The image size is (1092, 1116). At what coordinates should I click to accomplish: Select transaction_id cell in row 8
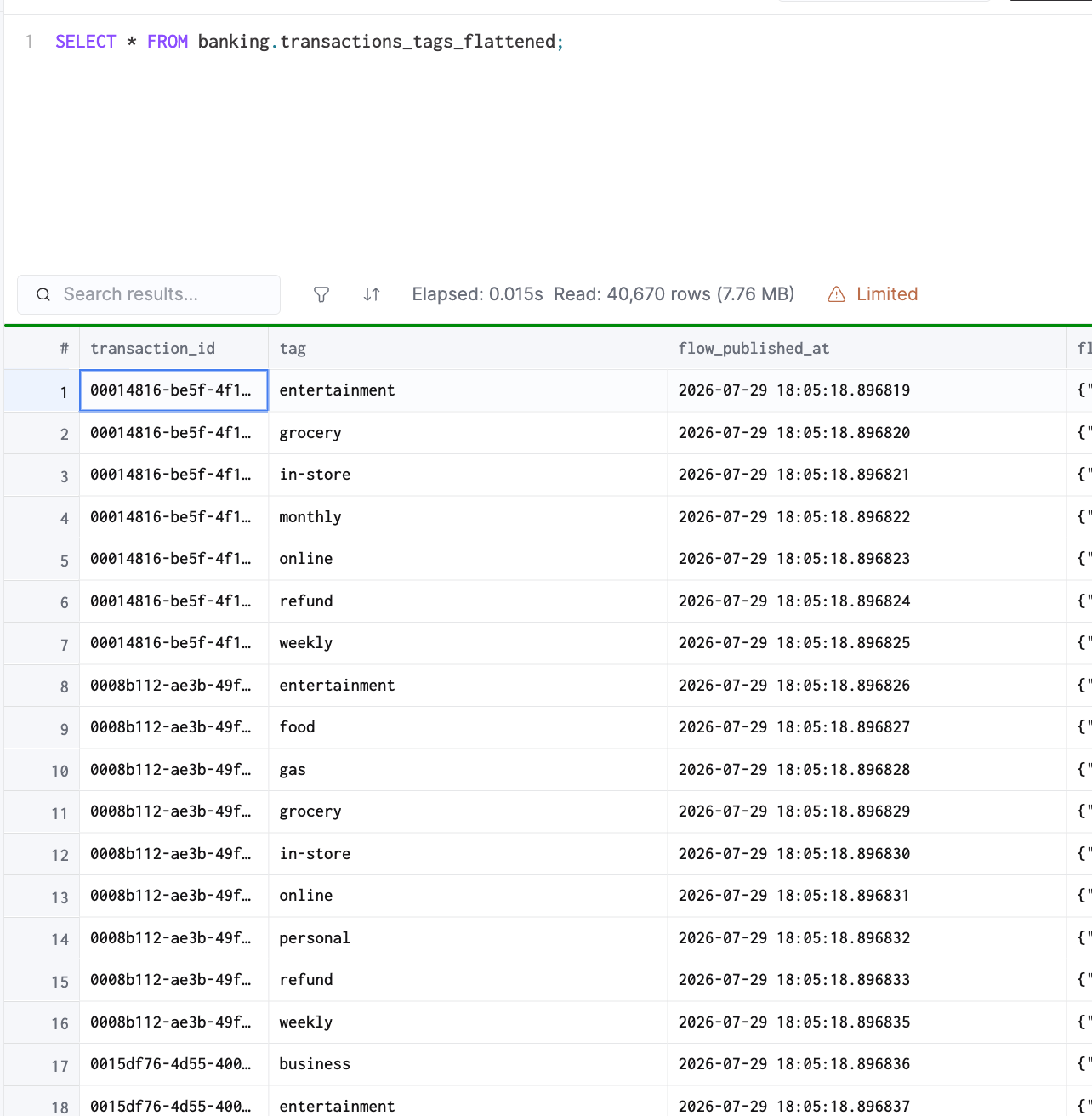[x=173, y=686]
